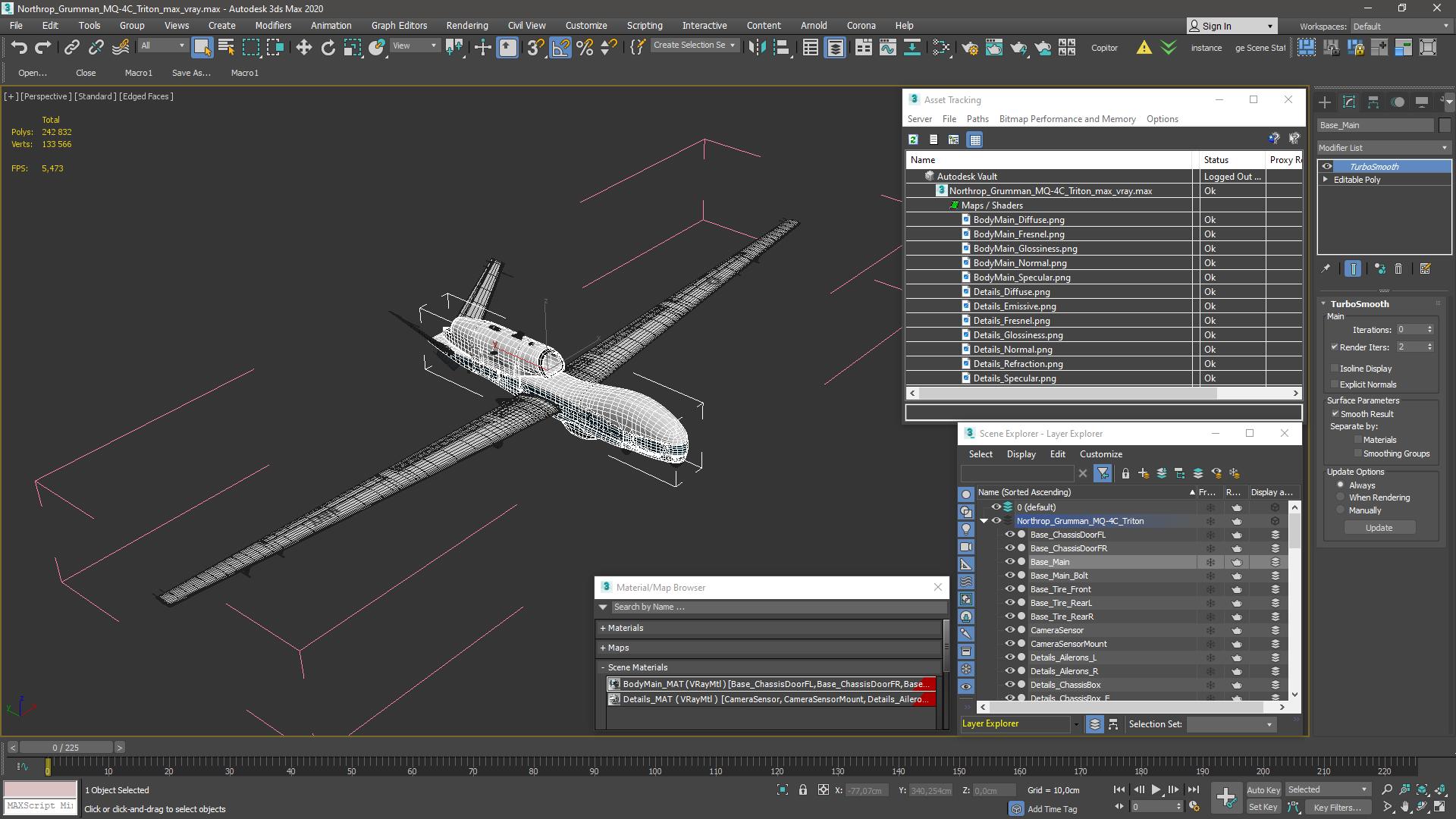The height and width of the screenshot is (819, 1456).
Task: Click the Undo arrow icon
Action: tap(19, 48)
